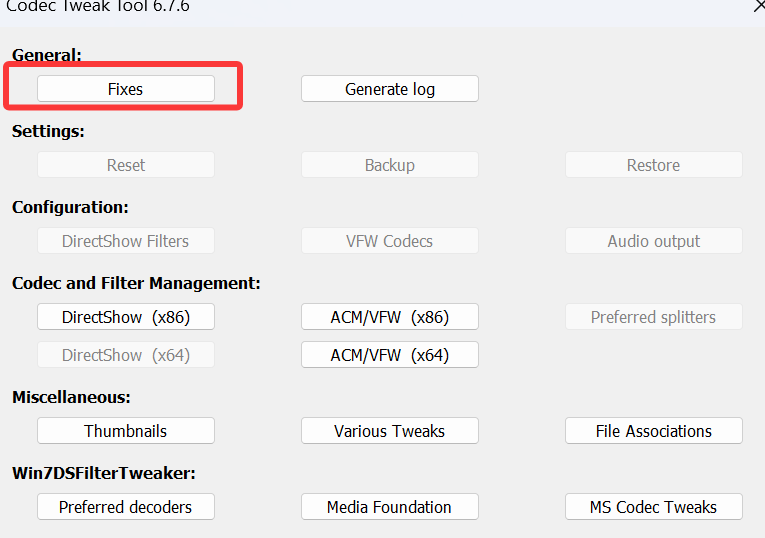
Task: Close the Codec Tweak Tool window
Action: [757, 6]
